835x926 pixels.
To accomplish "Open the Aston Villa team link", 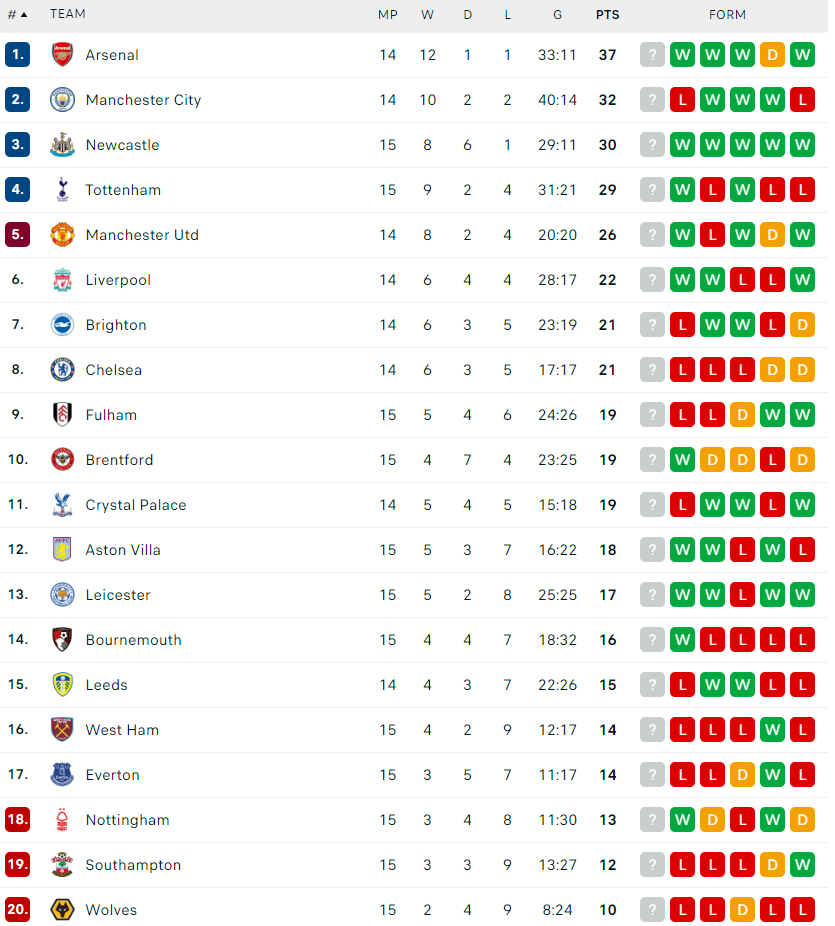I will 123,550.
